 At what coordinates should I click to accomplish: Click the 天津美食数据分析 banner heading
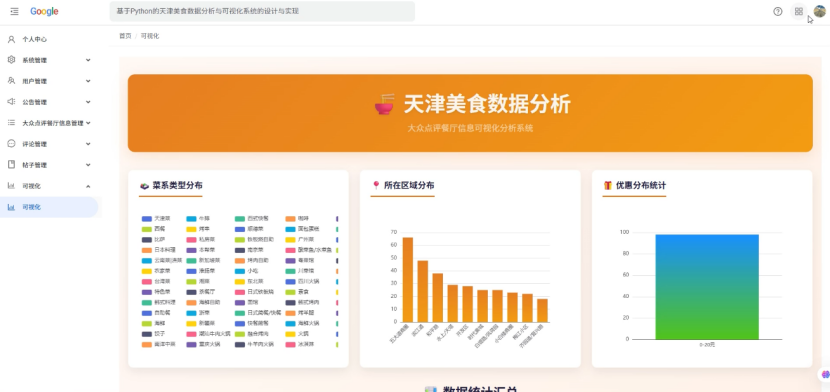pyautogui.click(x=488, y=104)
